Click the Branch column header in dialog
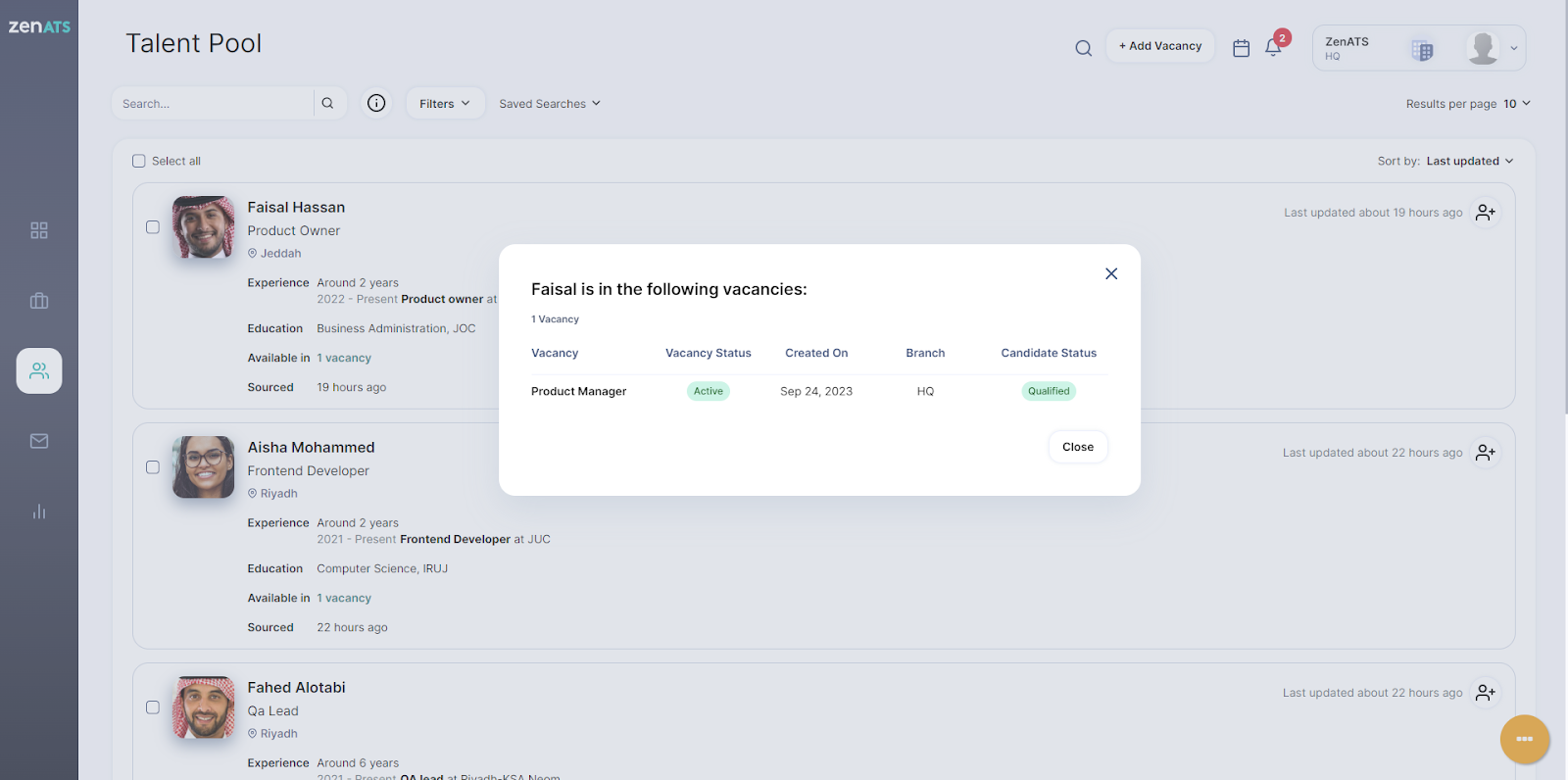 (925, 353)
